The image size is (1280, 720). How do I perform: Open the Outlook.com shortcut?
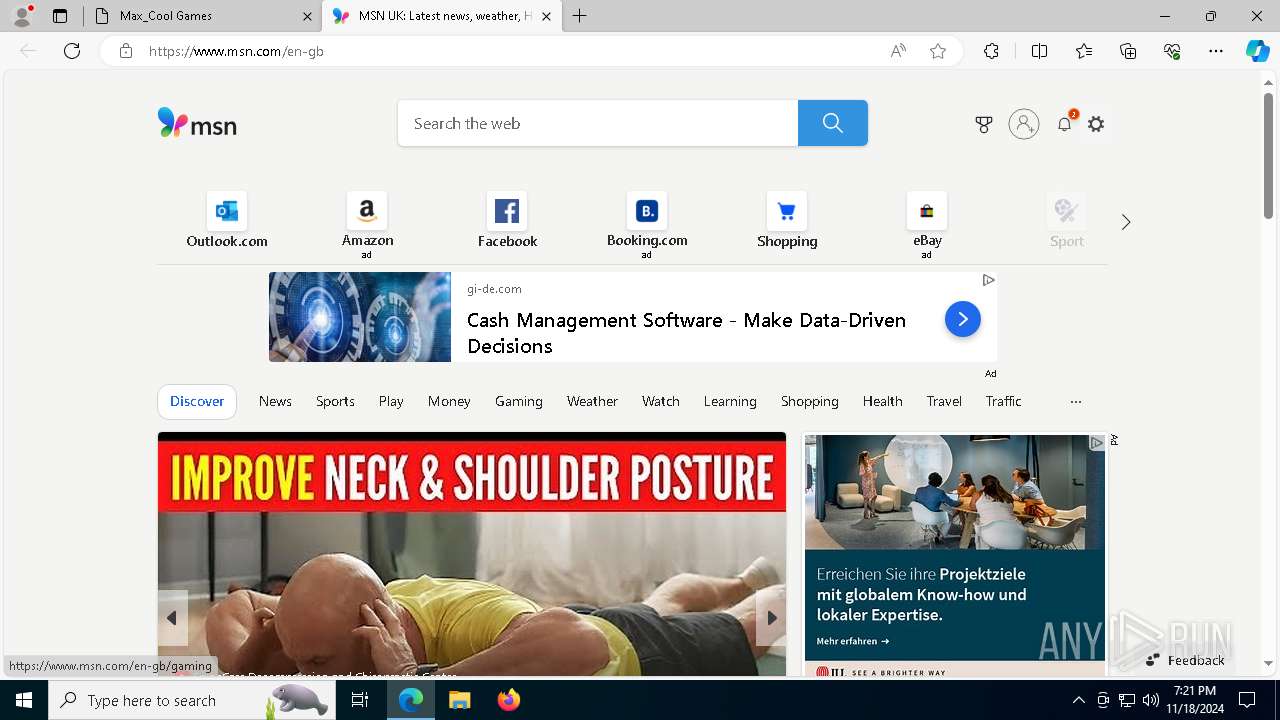[227, 220]
